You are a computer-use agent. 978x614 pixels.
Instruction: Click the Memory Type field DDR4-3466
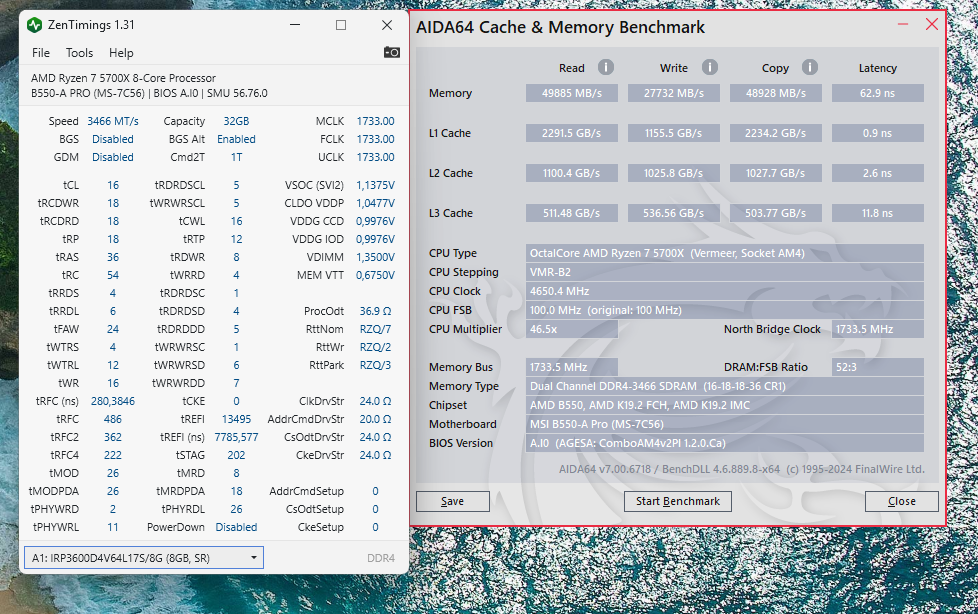725,386
